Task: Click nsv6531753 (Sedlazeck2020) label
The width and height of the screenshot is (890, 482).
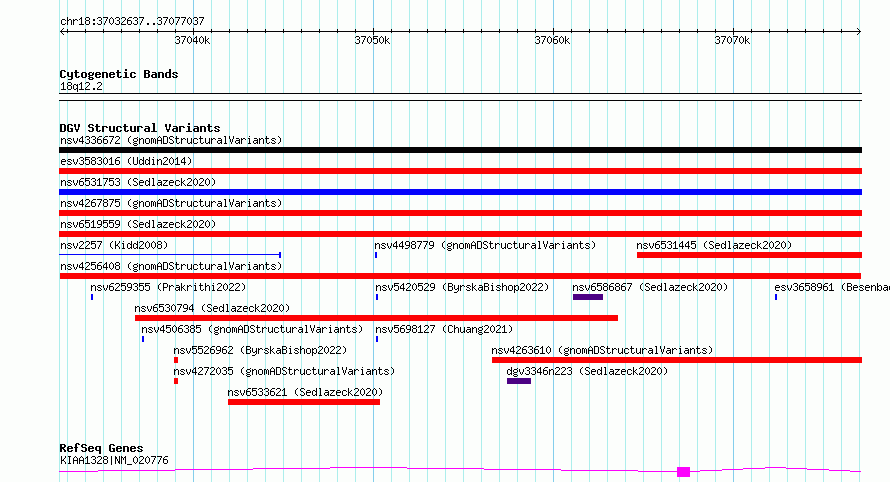Action: click(138, 182)
